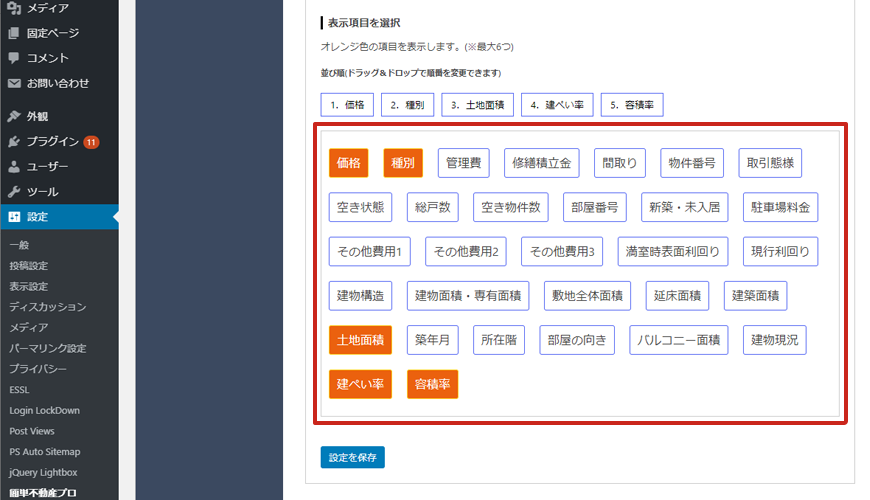Click the Tools (ツール) wrench icon
Viewport: 870px width, 500px height.
click(14, 191)
